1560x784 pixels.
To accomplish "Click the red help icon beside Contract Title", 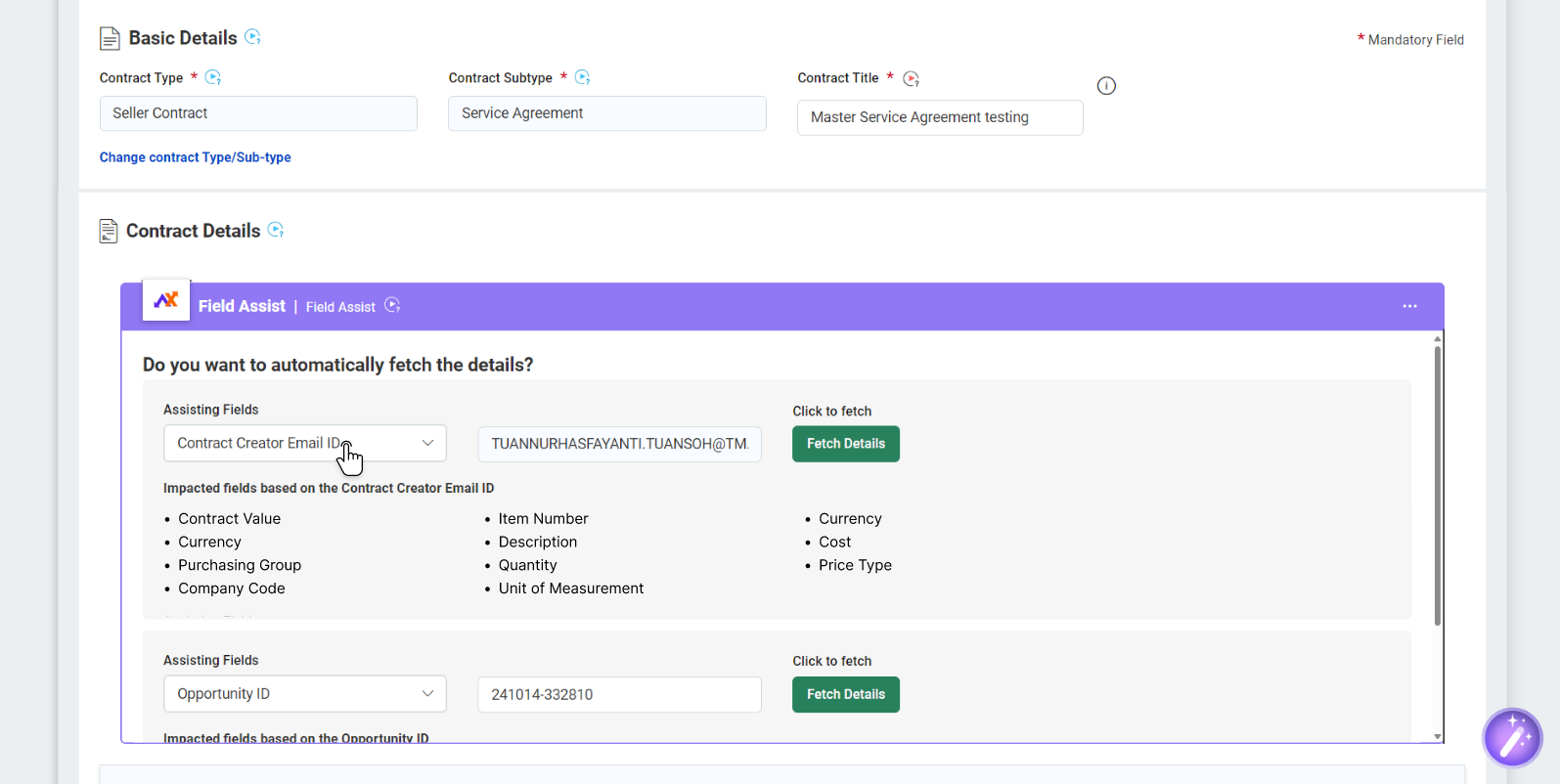I will tap(911, 78).
